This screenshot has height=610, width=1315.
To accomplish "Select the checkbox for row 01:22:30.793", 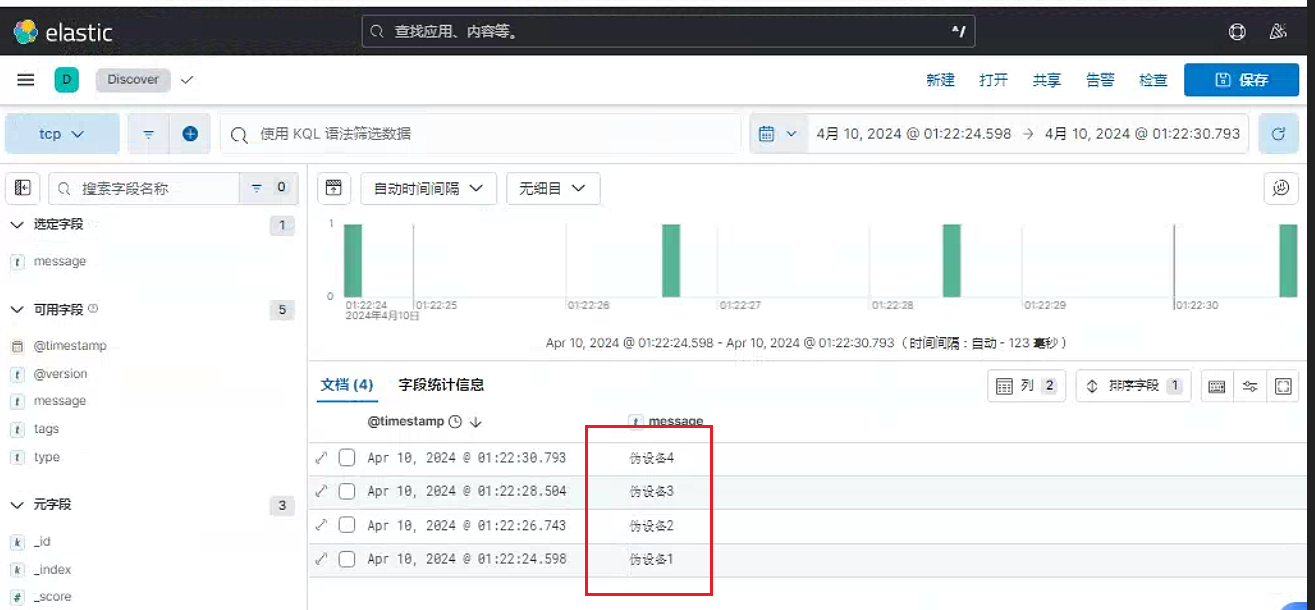I will (347, 458).
